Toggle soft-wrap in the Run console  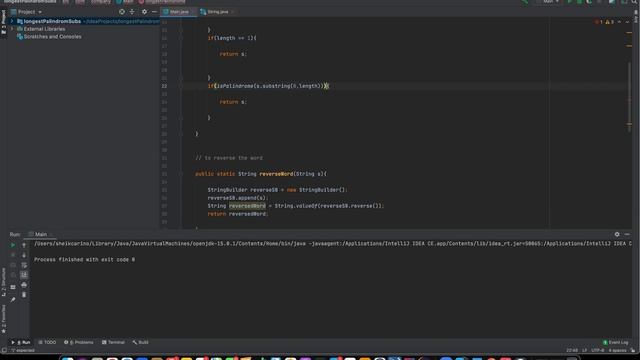click(x=24, y=265)
